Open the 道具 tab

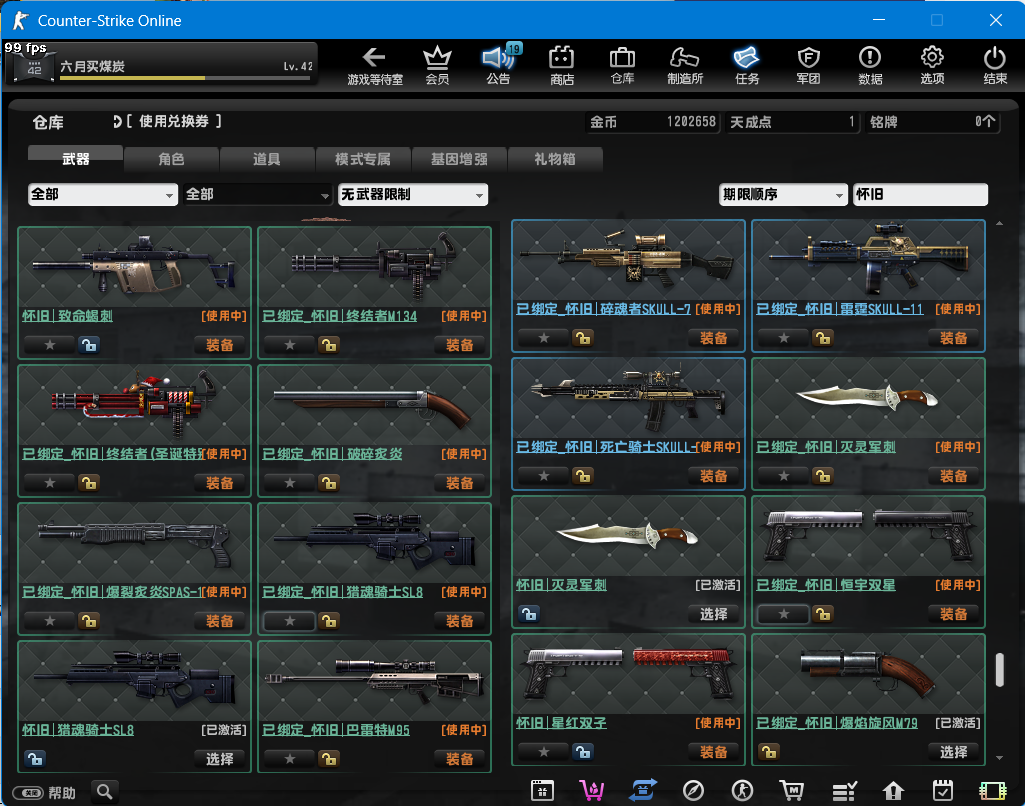267,158
